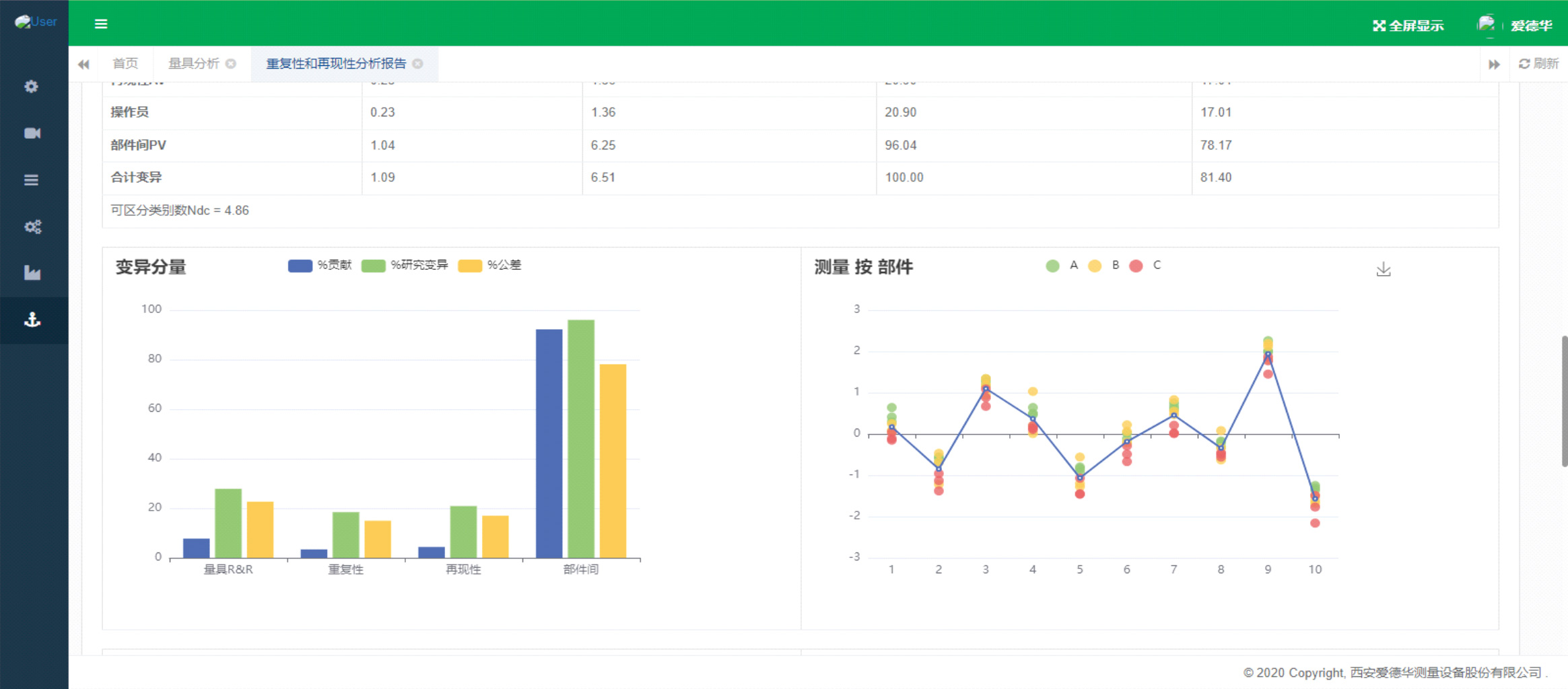Toggle %贡献 series in legend
1568x689 pixels.
coord(320,266)
